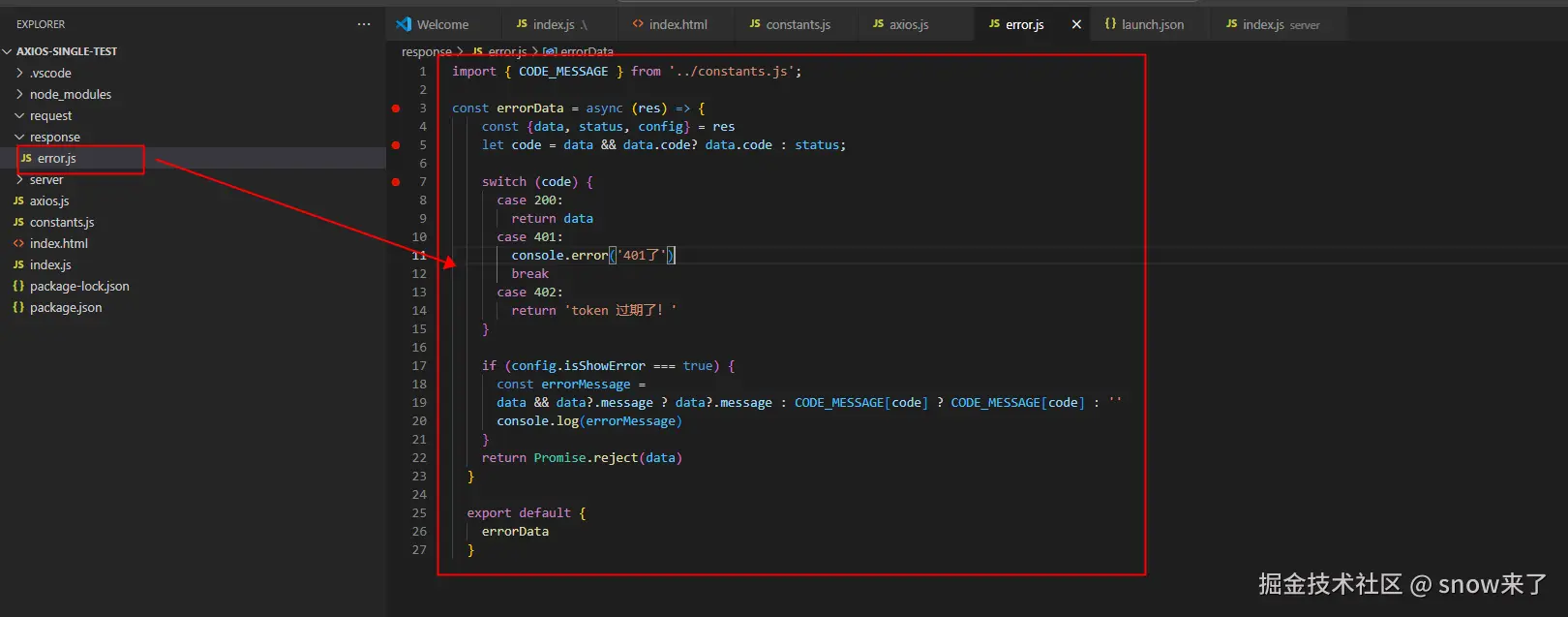Switch to the launch.json tab
1568x617 pixels.
point(1151,24)
